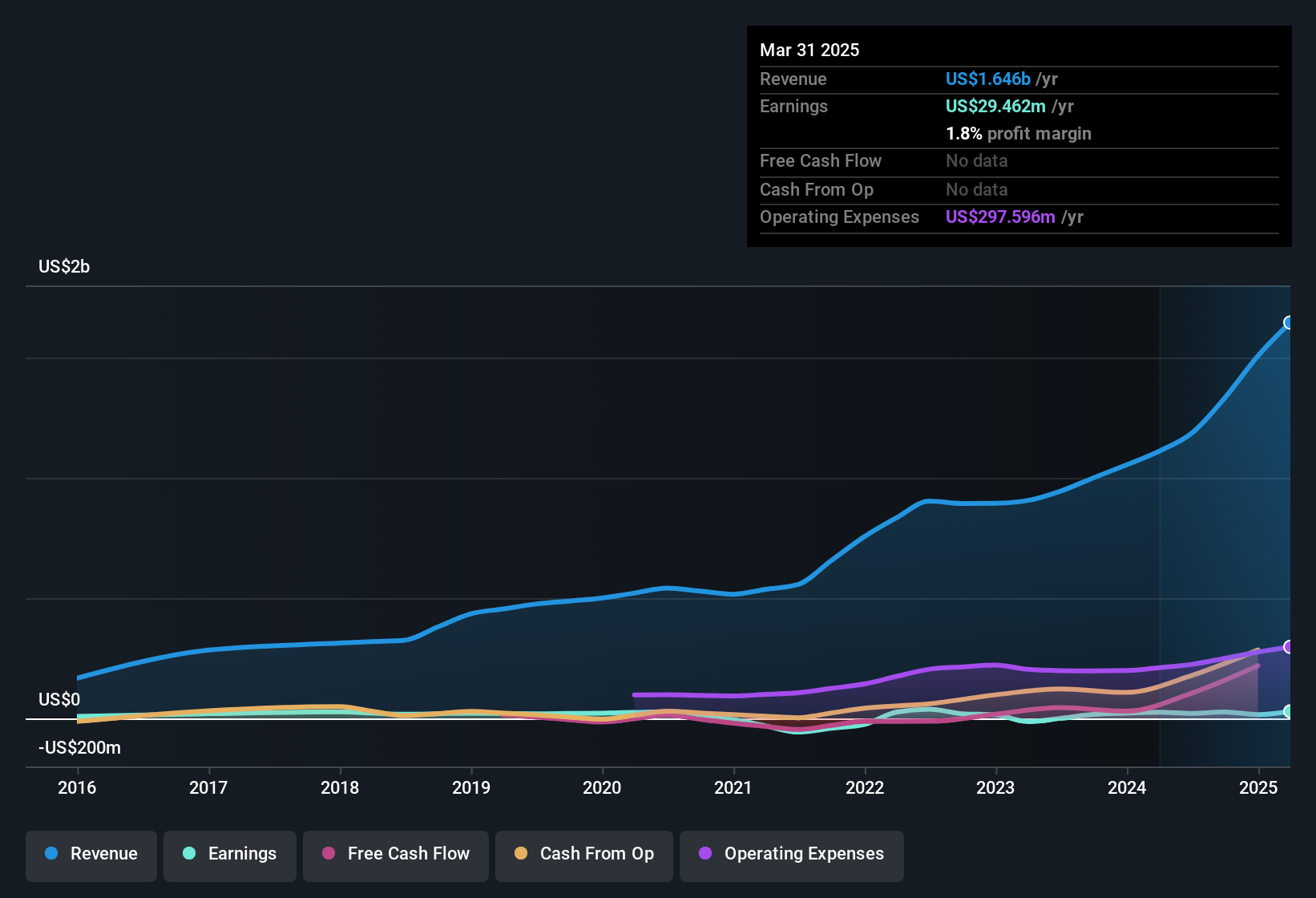Click the -US$200m y-axis label

click(79, 747)
